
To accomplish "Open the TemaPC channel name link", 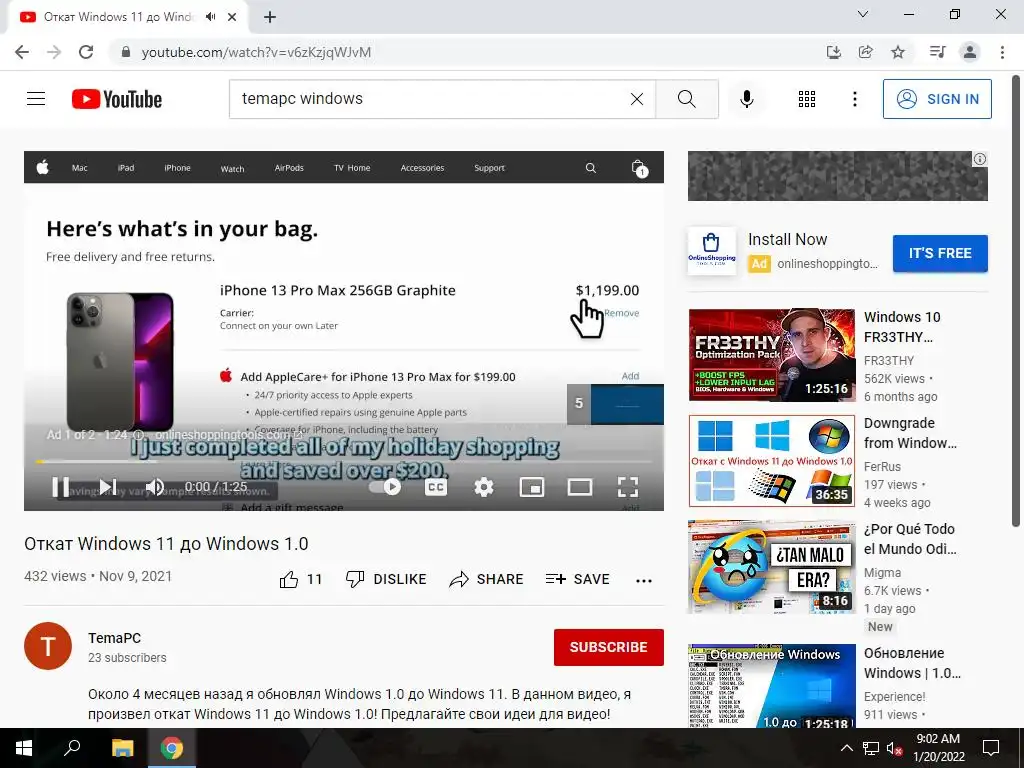I will coord(114,638).
